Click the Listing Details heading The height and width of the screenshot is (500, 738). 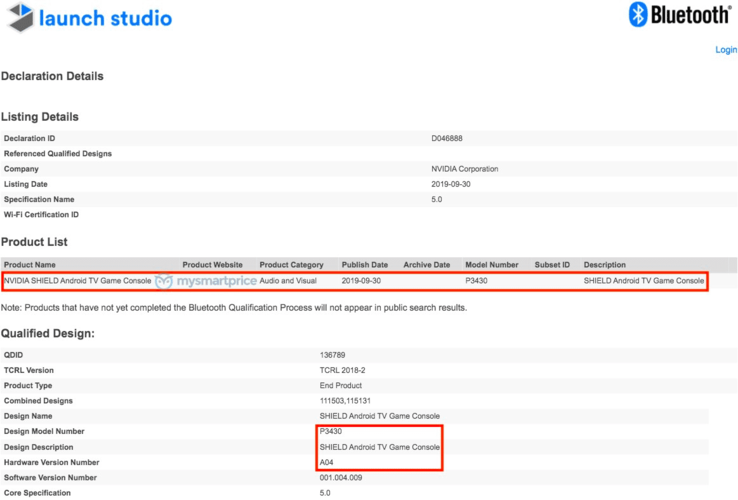[x=40, y=117]
